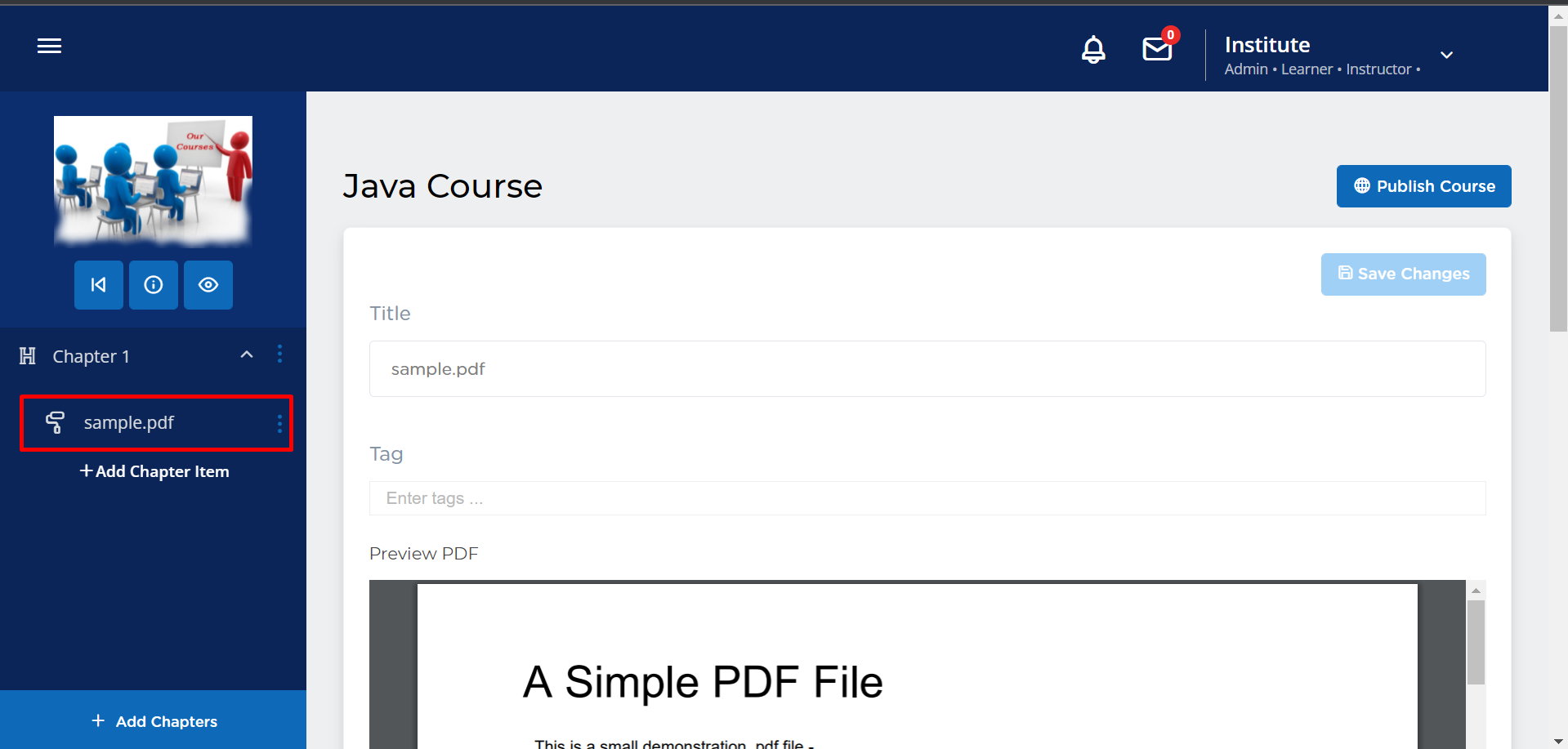Click the sample.pdf item type icon
The width and height of the screenshot is (1568, 749).
[55, 422]
